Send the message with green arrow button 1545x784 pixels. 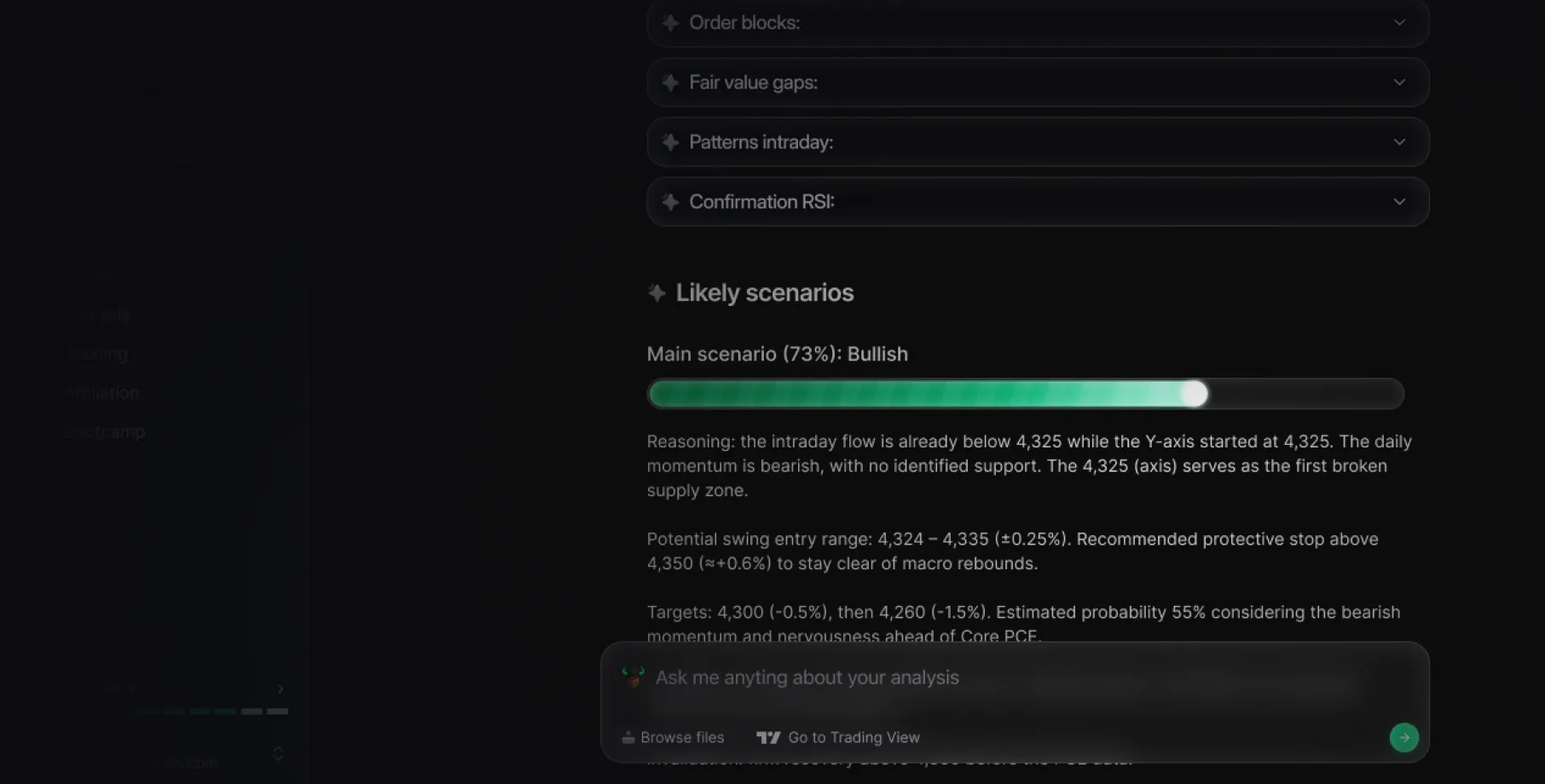pos(1403,737)
